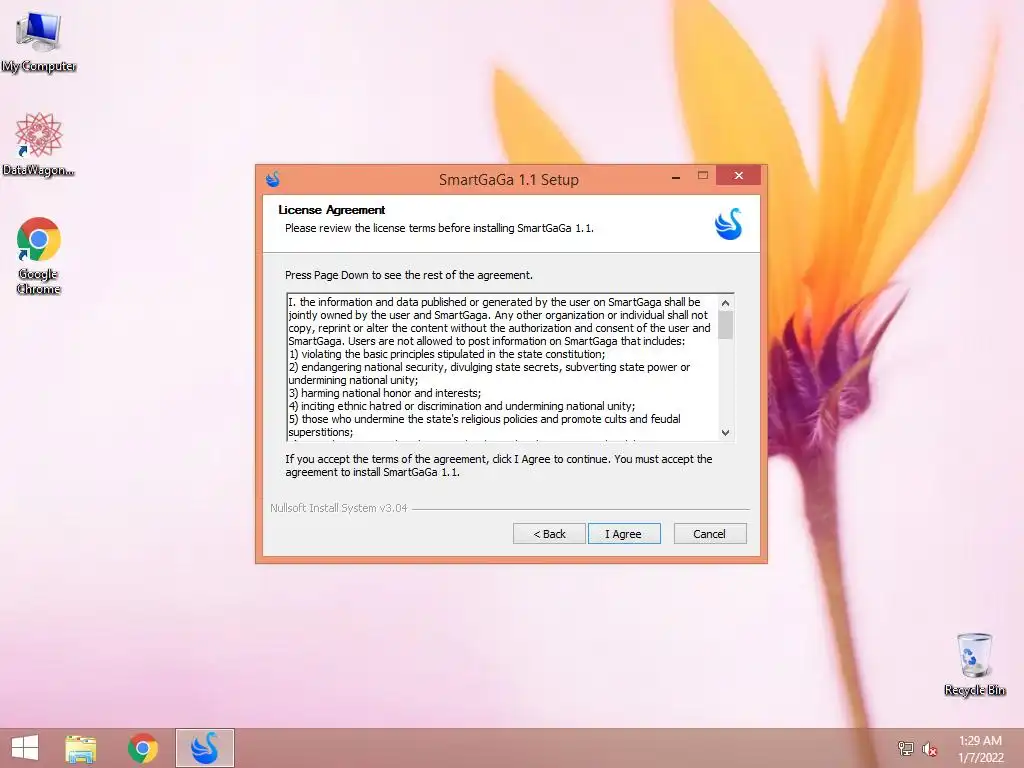
Task: Go back with the < Back button
Action: pyautogui.click(x=549, y=534)
